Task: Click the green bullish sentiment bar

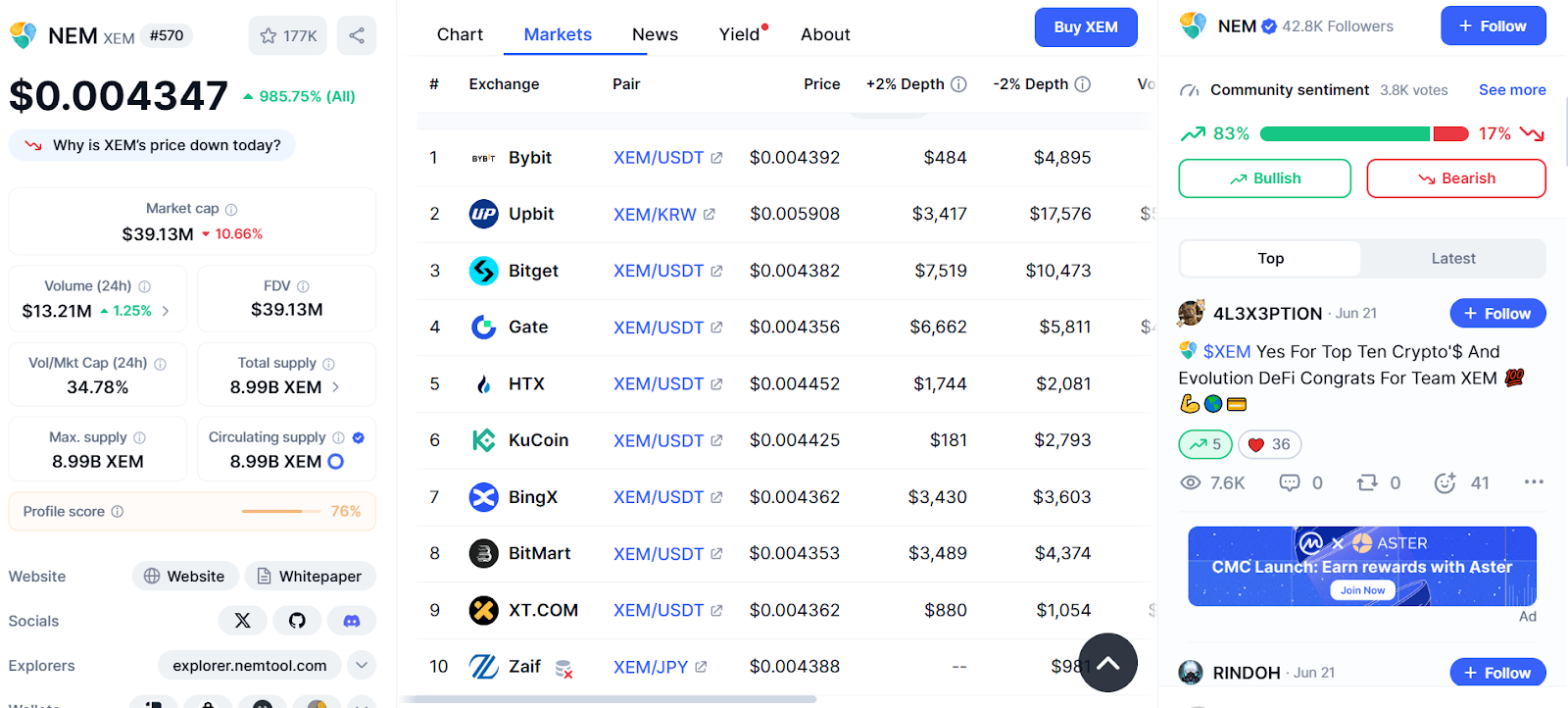Action: [x=1345, y=134]
